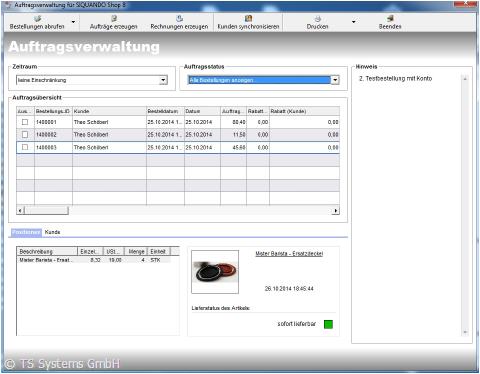Tick the checkbox for order 1400003

pyautogui.click(x=25, y=147)
